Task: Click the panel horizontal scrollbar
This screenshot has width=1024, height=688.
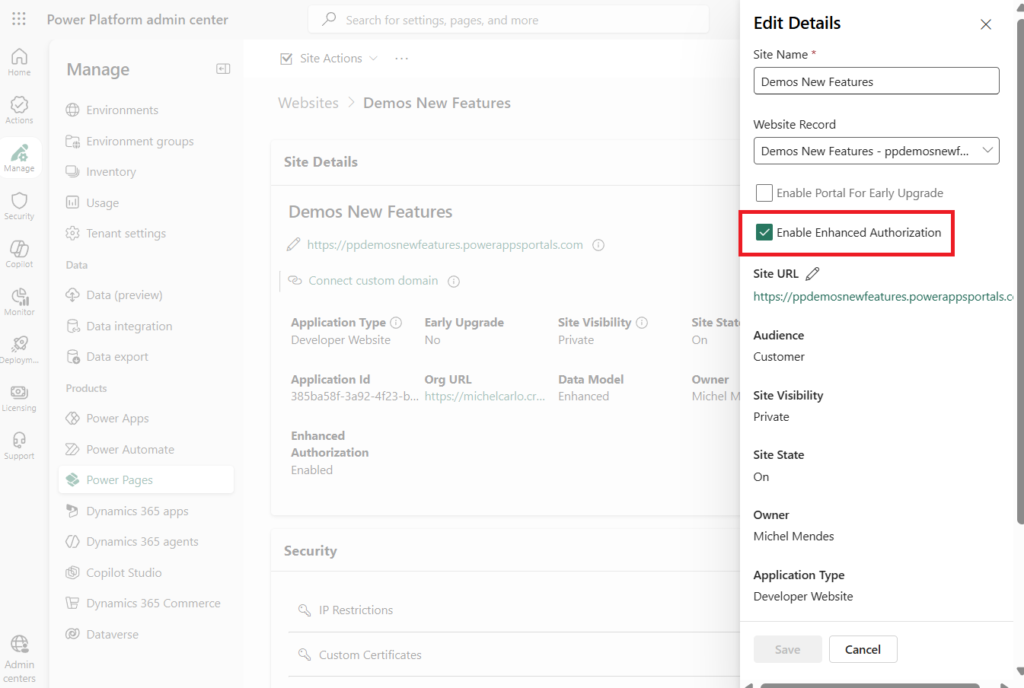Action: pos(870,685)
